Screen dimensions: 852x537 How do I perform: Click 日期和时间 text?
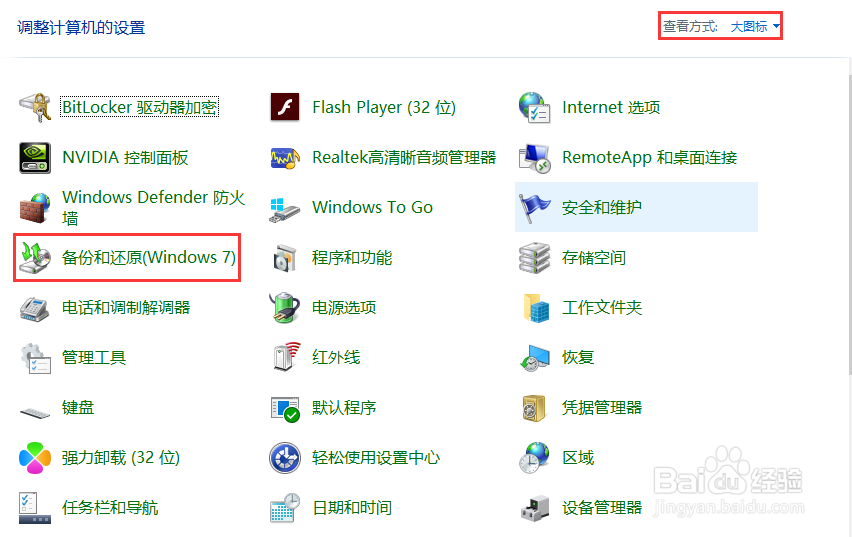point(352,507)
